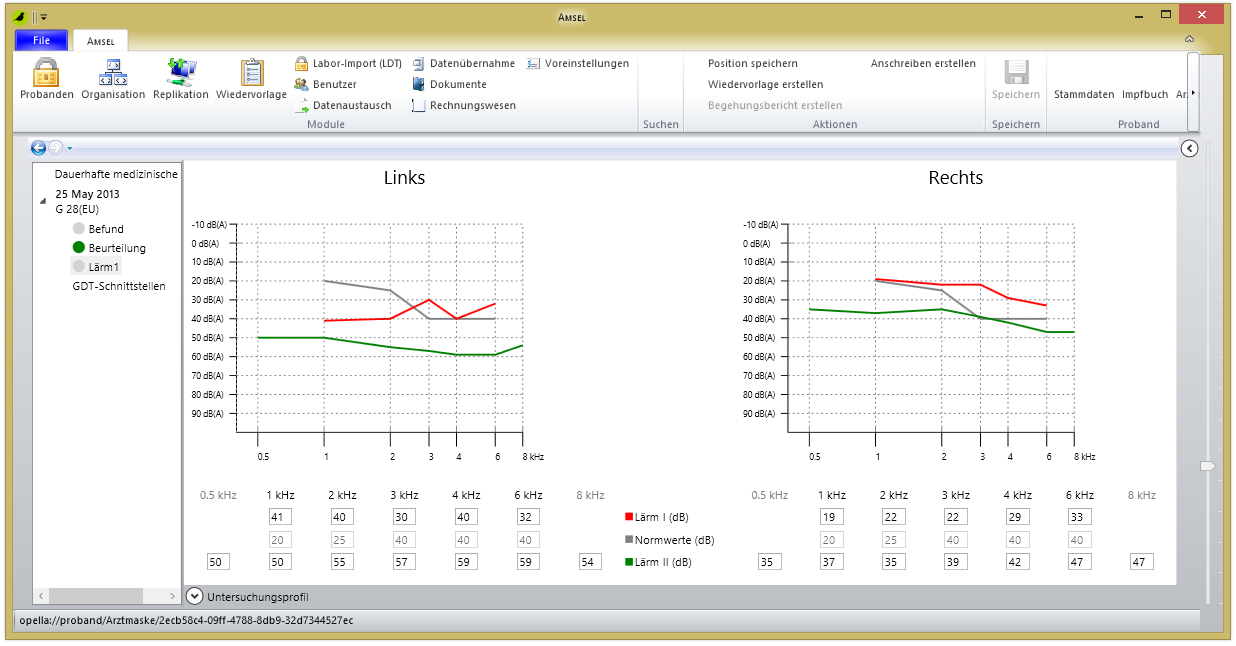Open the Wiedervorlage clipboard icon
Viewport: 1236px width, 646px height.
[251, 74]
